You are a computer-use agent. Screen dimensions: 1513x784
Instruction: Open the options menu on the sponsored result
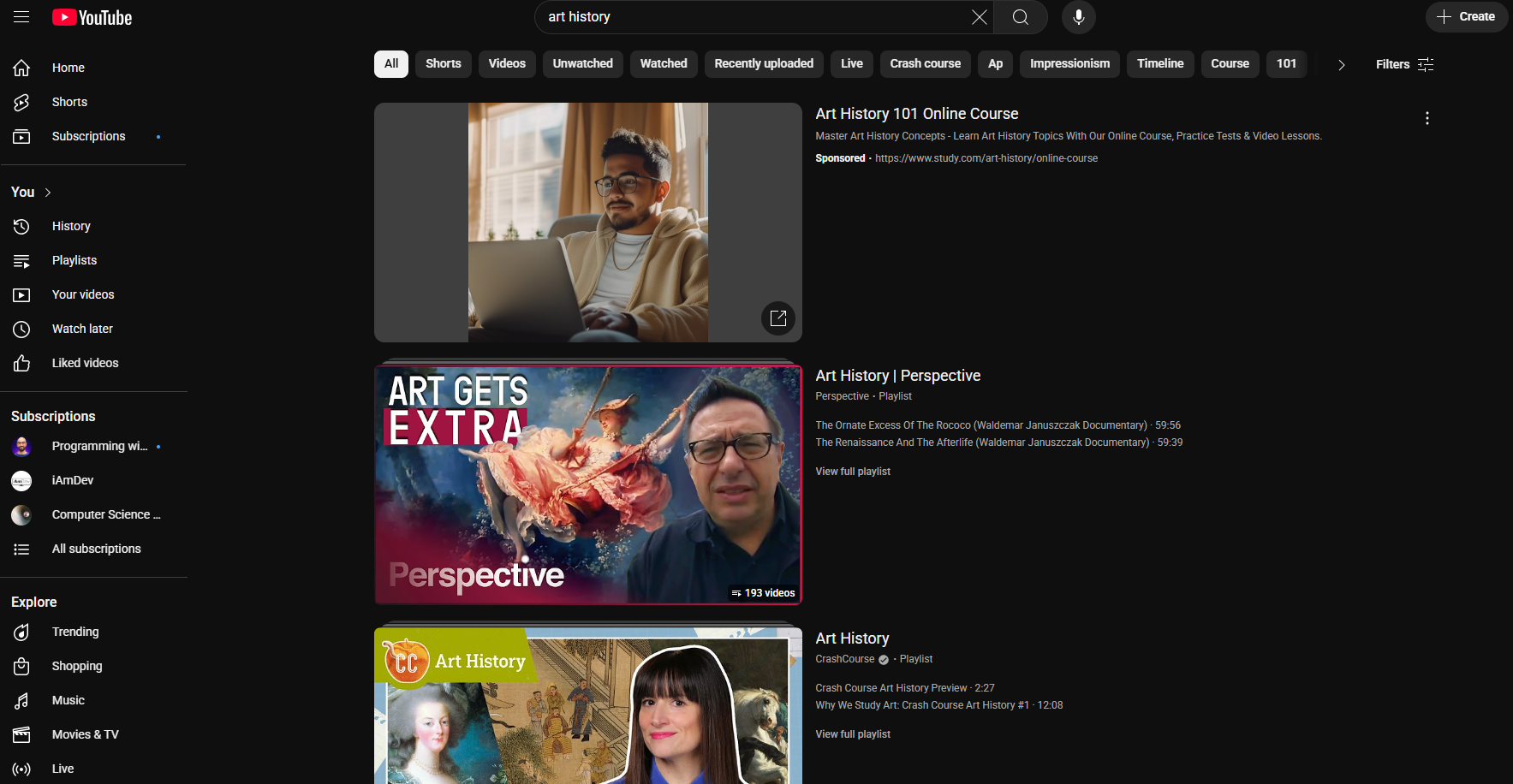click(x=1427, y=118)
